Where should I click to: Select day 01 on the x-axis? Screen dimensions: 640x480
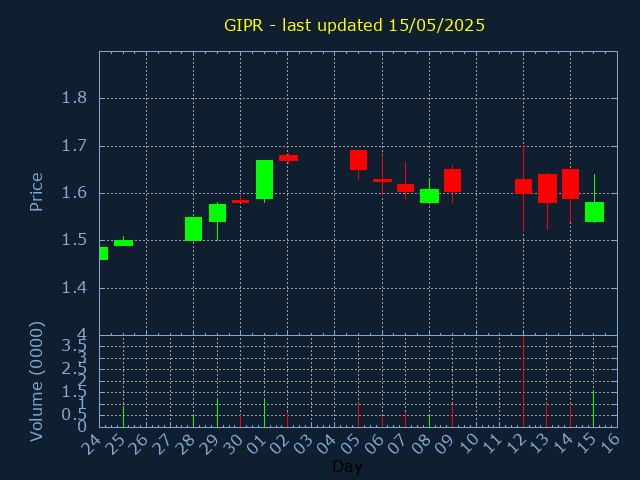coord(256,444)
